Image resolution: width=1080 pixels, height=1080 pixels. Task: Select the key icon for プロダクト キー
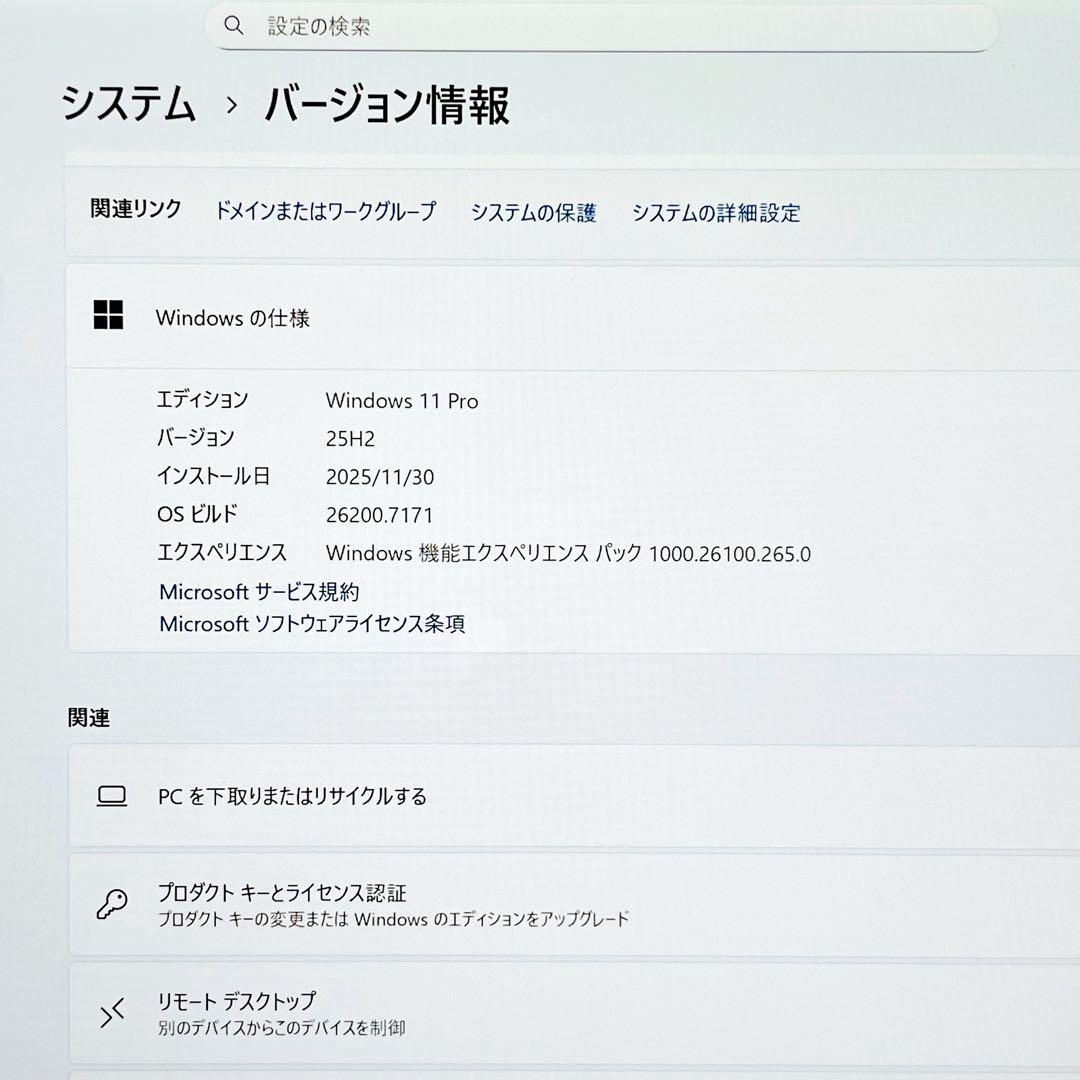coord(113,903)
